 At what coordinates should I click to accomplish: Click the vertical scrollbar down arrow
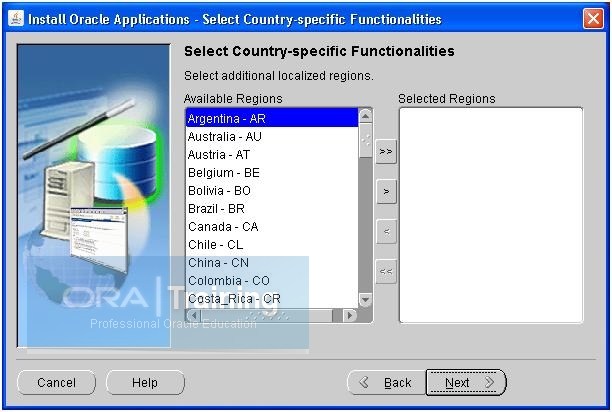[x=365, y=300]
